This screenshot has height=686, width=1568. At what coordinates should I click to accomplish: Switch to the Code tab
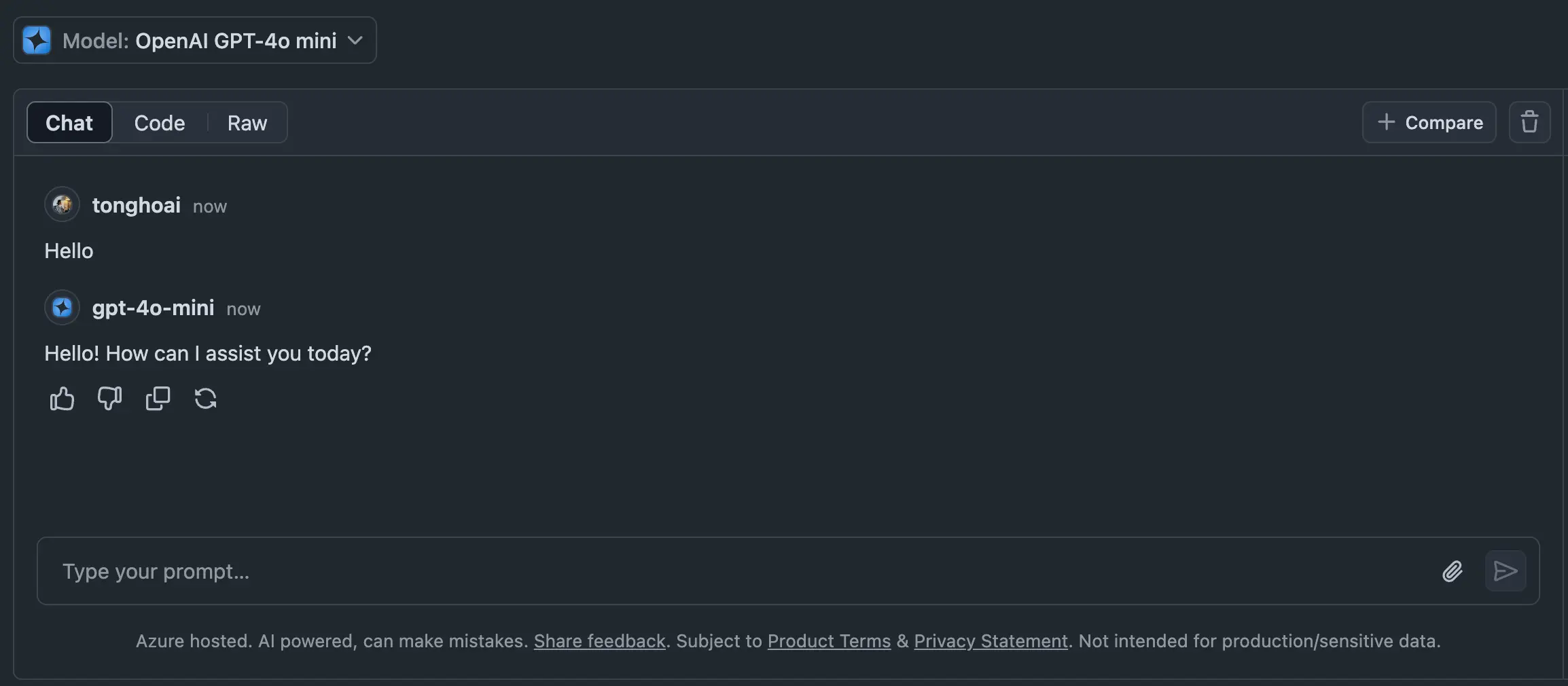click(160, 123)
